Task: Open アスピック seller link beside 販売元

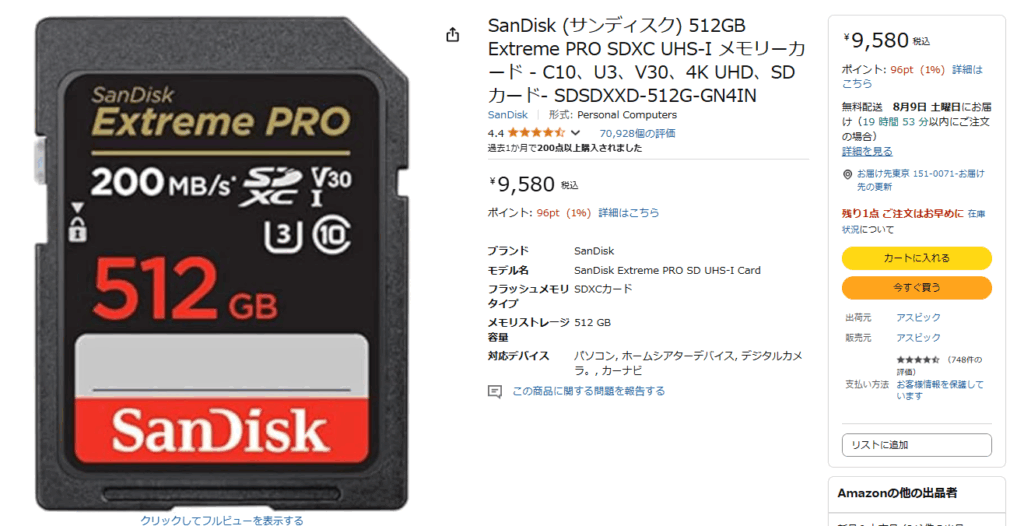Action: pyautogui.click(x=918, y=338)
